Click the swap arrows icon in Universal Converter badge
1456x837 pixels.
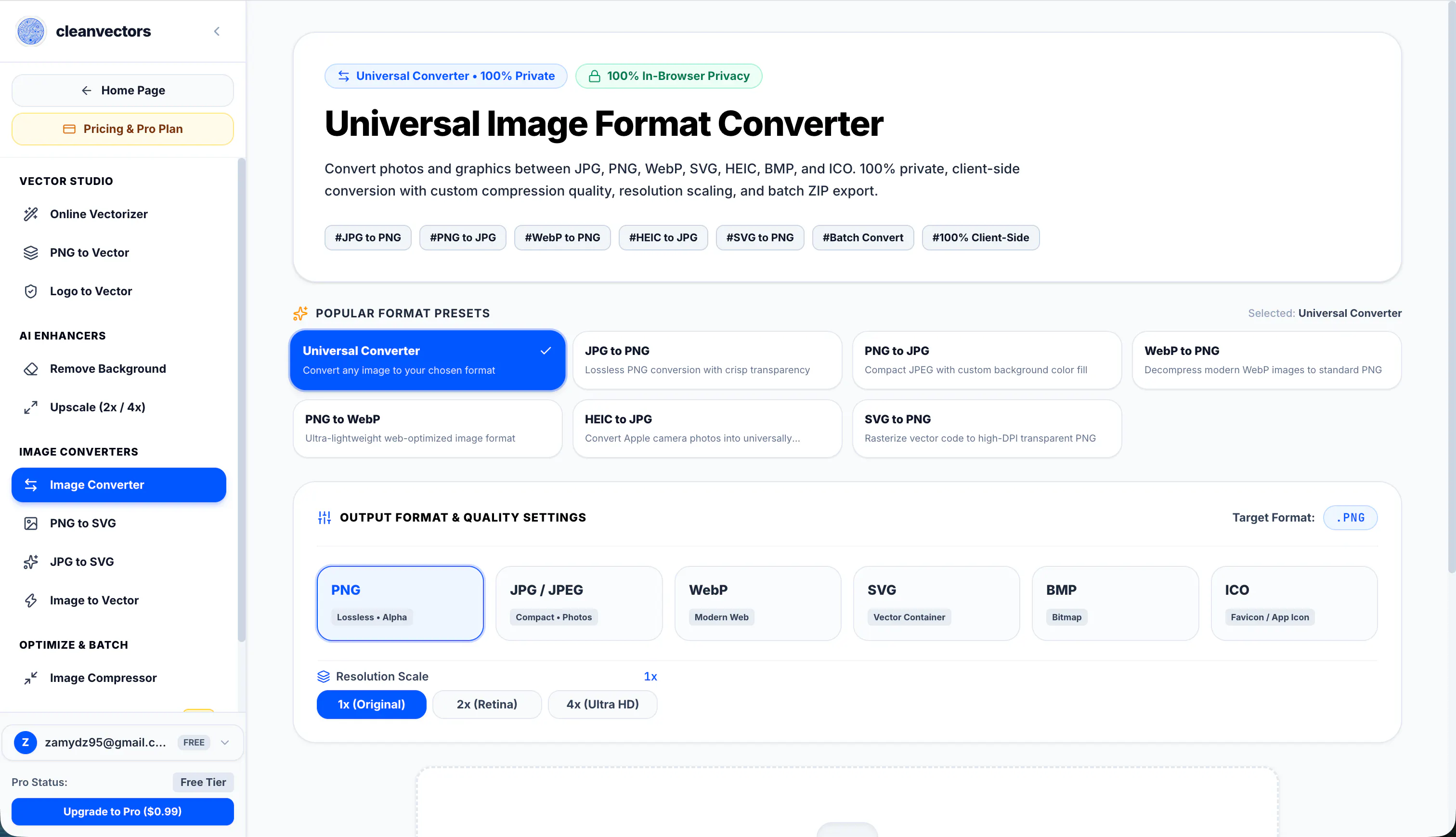[x=344, y=76]
